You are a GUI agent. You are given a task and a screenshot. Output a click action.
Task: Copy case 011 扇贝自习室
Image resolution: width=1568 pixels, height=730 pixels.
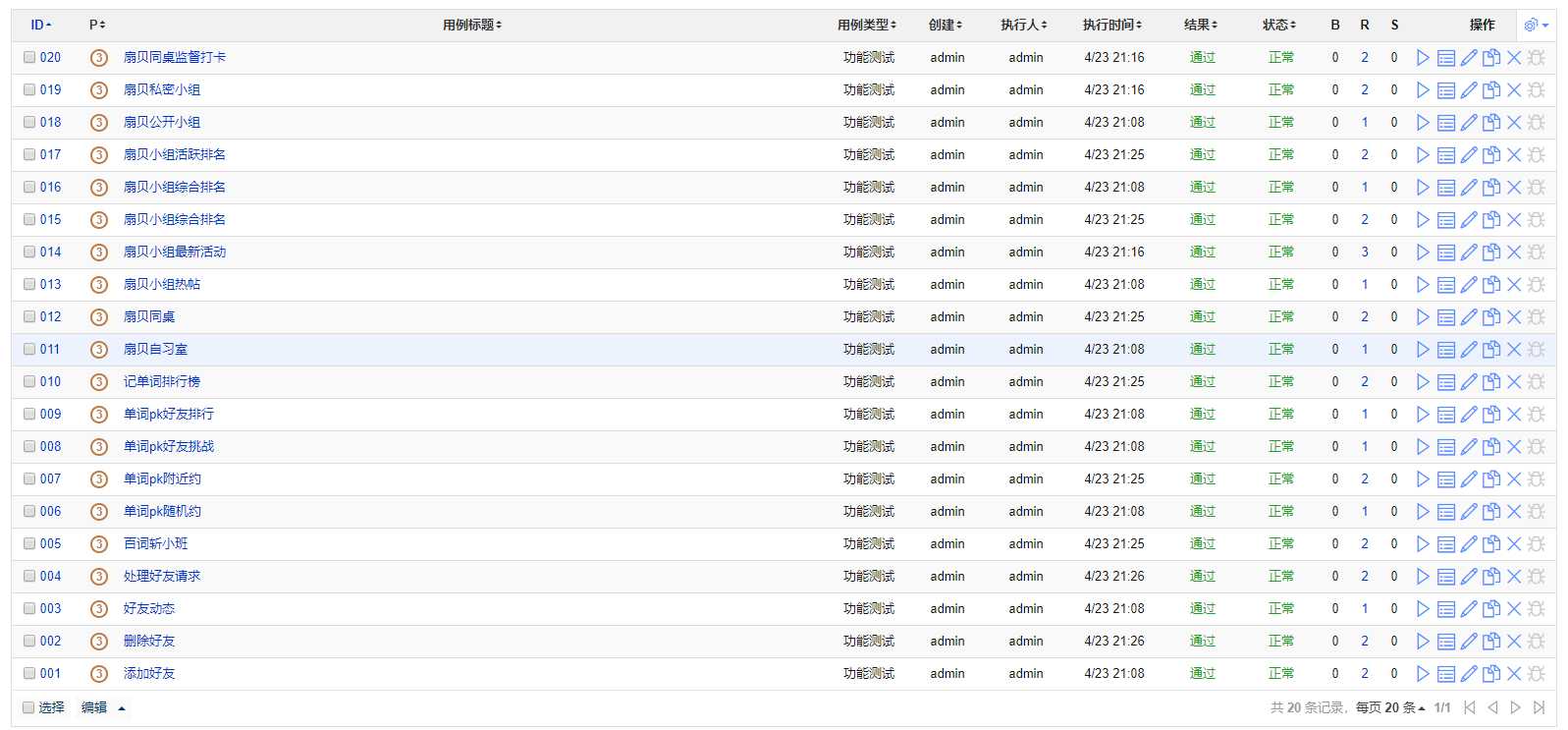pos(1491,350)
